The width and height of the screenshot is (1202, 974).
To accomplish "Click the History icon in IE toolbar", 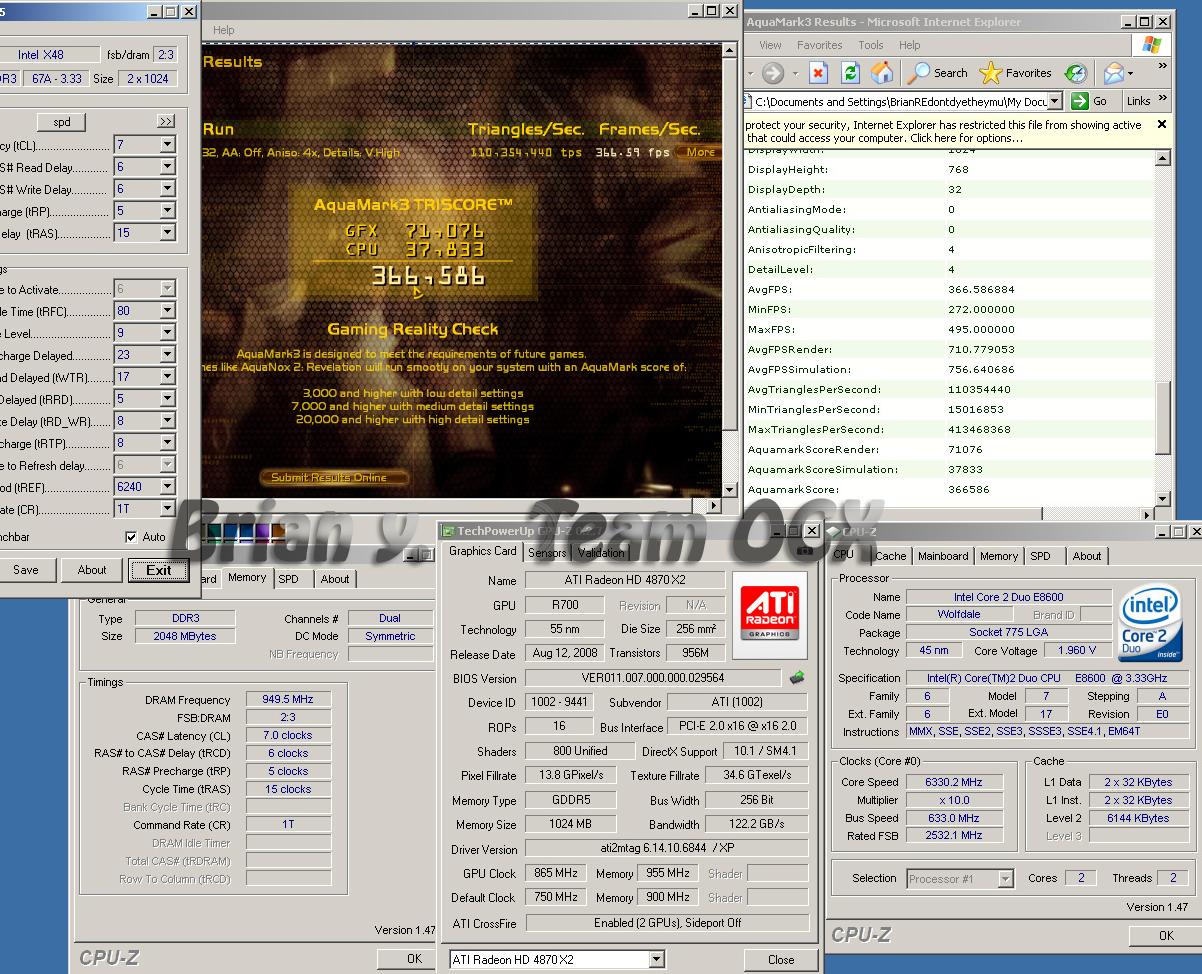I will point(1076,73).
